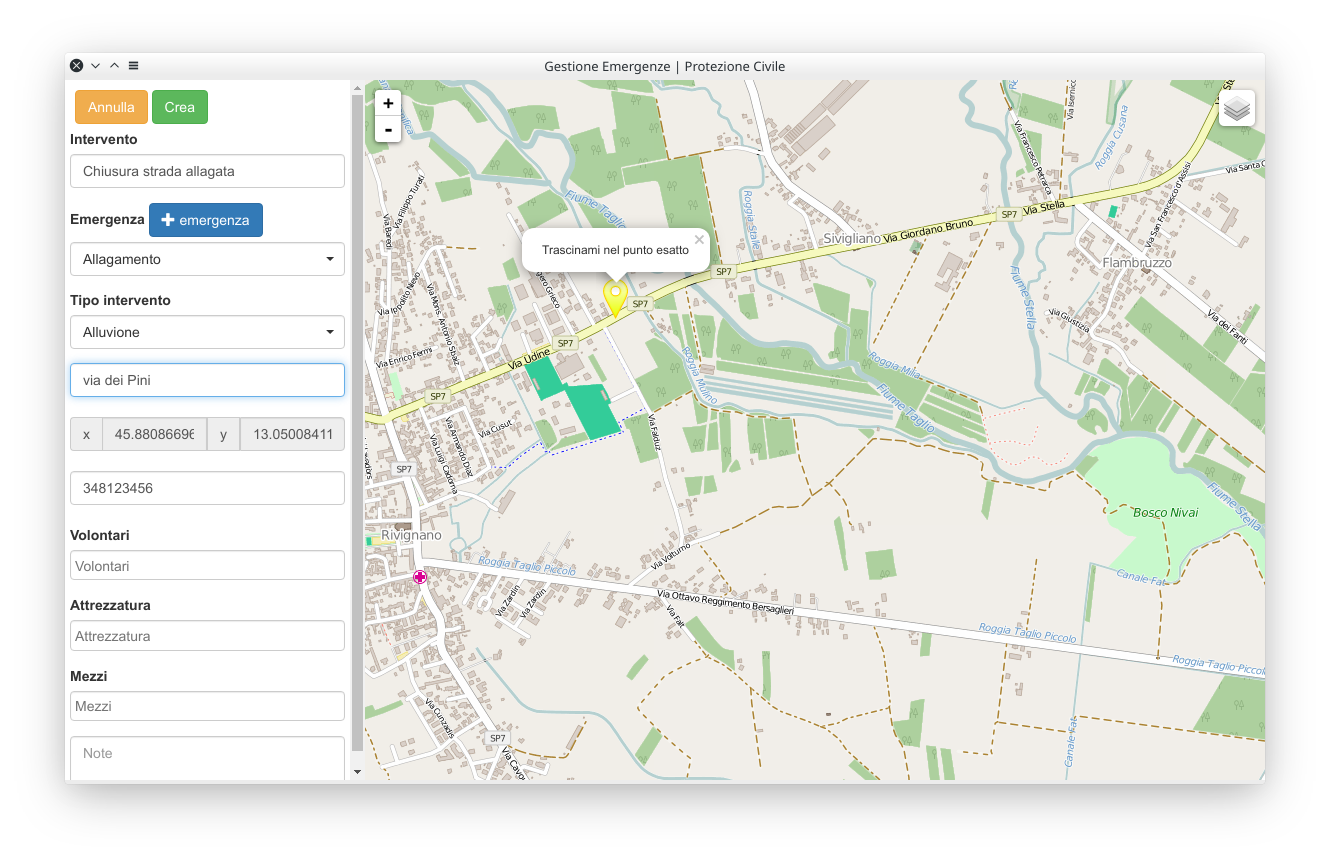This screenshot has width=1330, height=861.
Task: Click the window keep-below chevron in title bar
Action: (95, 66)
